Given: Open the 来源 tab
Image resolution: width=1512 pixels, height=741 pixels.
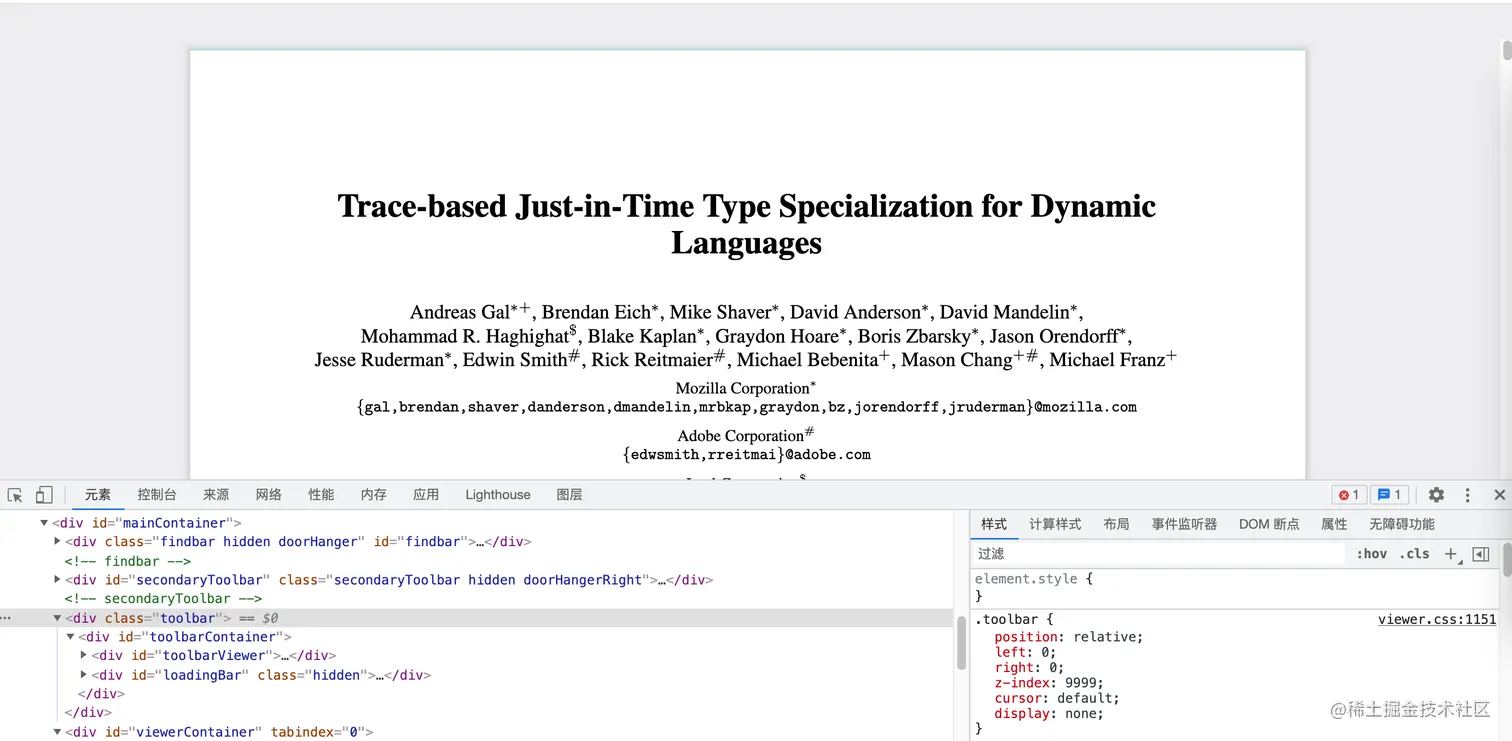Looking at the screenshot, I should point(216,495).
